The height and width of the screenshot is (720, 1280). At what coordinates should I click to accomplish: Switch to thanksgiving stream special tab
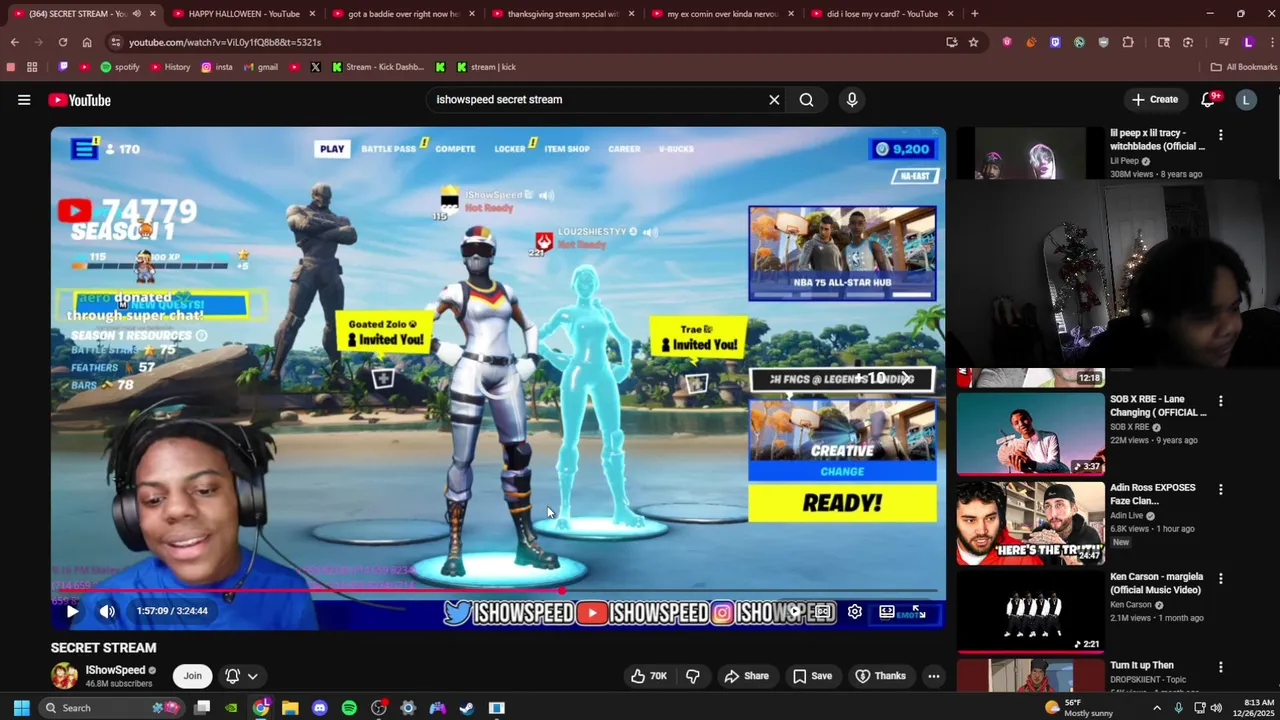(562, 14)
